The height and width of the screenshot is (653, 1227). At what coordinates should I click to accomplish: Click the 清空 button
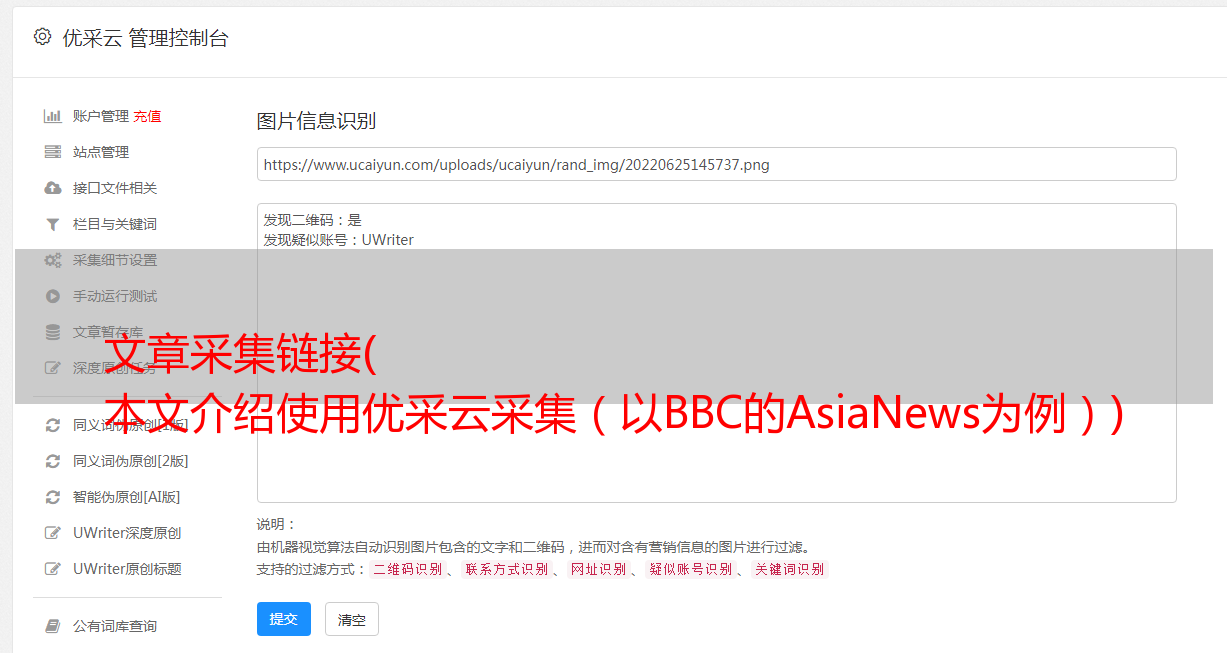(x=352, y=619)
